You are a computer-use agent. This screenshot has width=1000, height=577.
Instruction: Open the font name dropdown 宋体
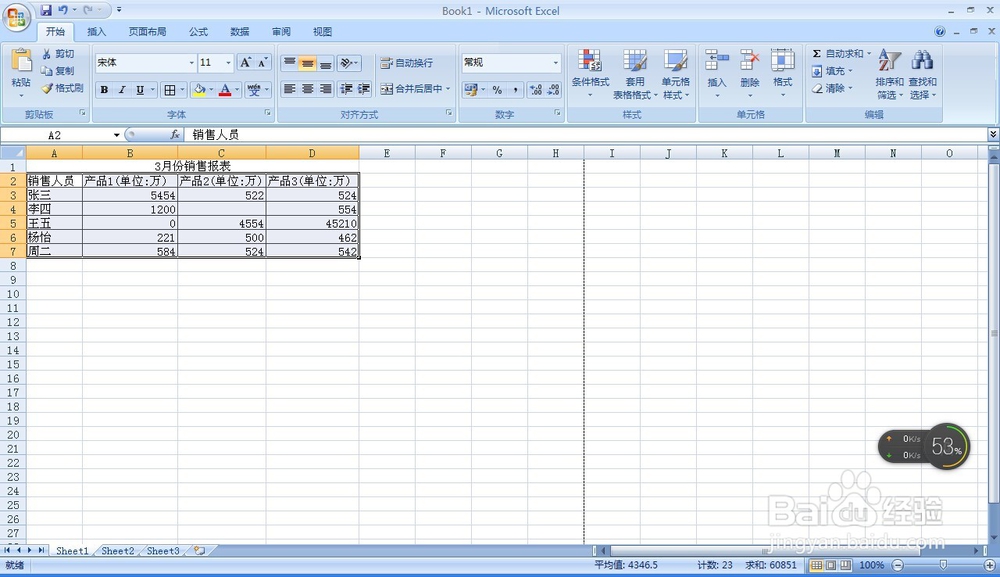191,62
